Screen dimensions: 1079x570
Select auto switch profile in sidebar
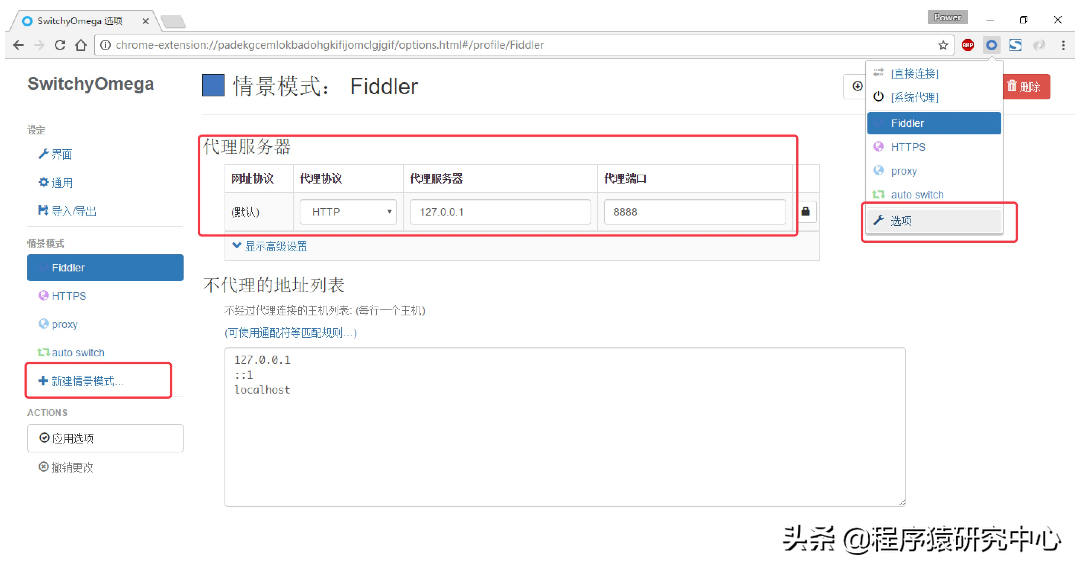71,352
